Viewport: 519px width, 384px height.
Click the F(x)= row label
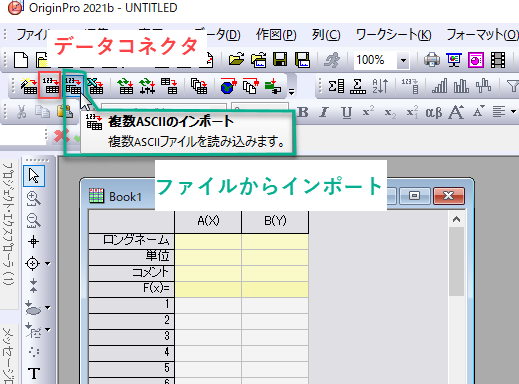pyautogui.click(x=131, y=289)
